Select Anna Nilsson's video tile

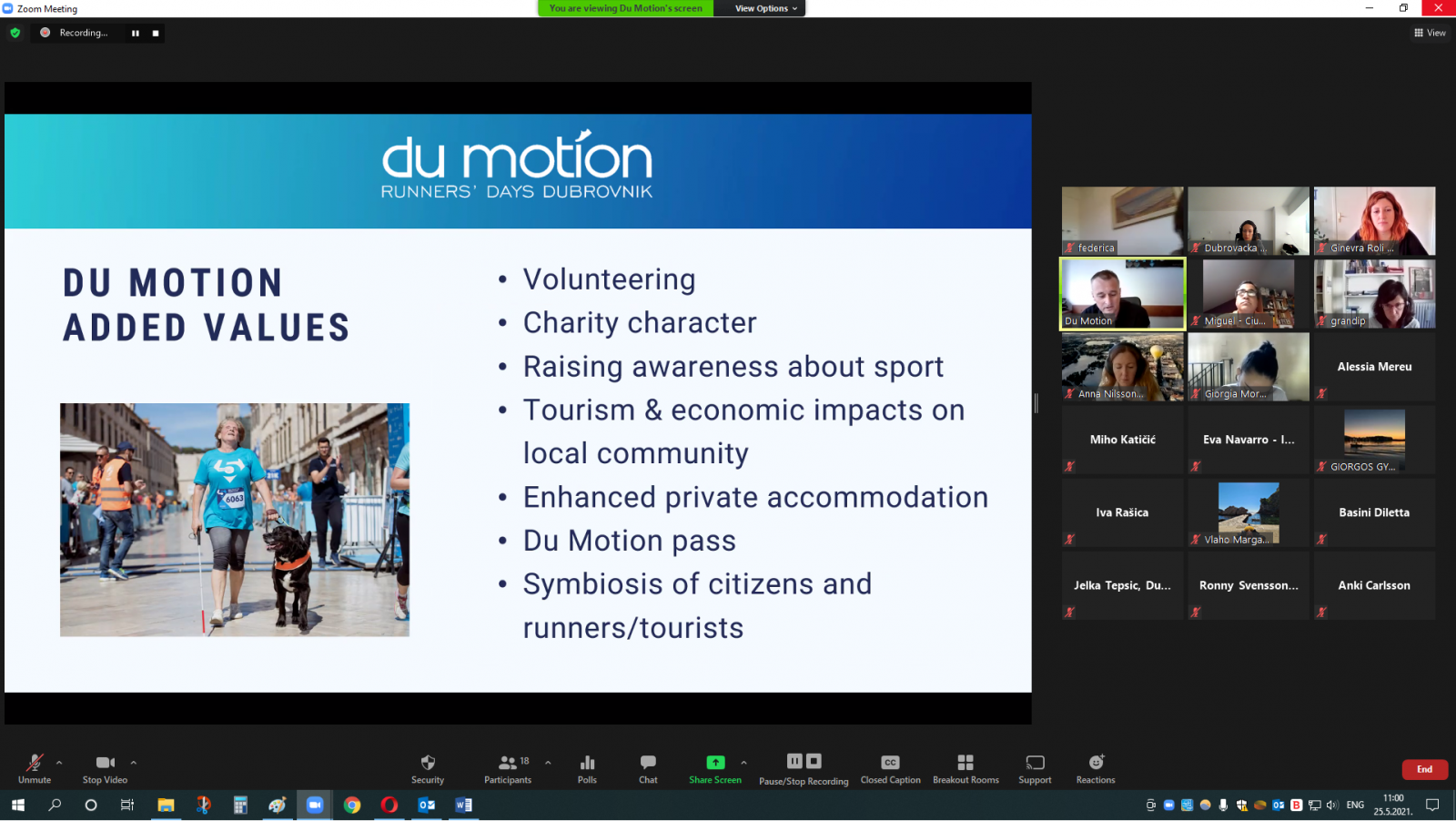point(1123,367)
